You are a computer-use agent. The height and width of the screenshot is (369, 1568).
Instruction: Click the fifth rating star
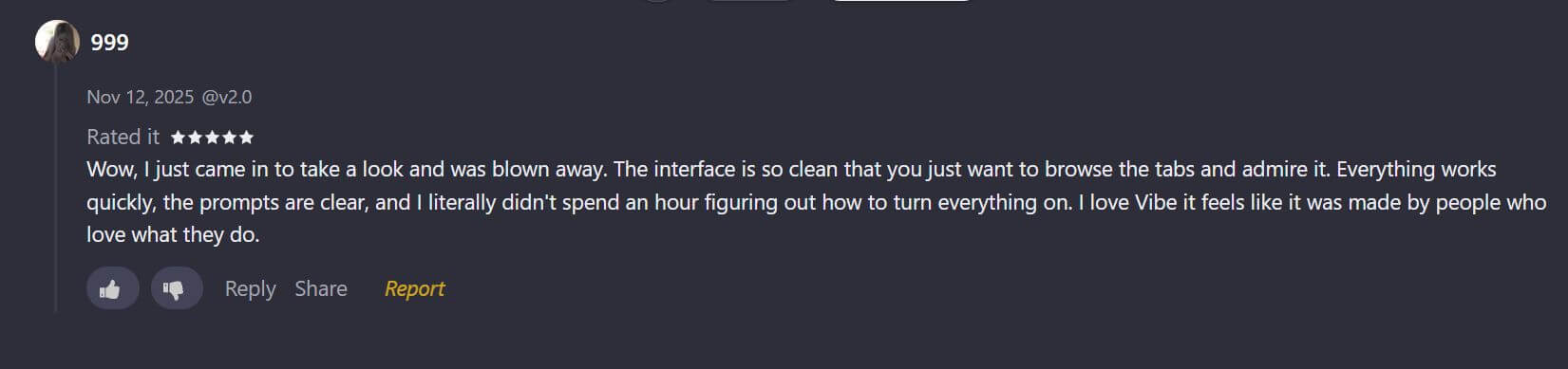click(246, 138)
